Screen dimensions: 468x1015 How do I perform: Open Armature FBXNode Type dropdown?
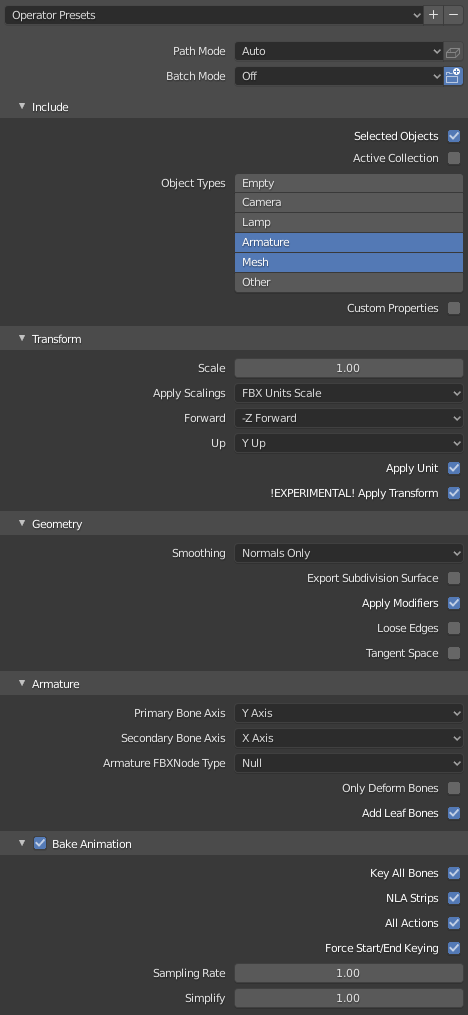[349, 763]
